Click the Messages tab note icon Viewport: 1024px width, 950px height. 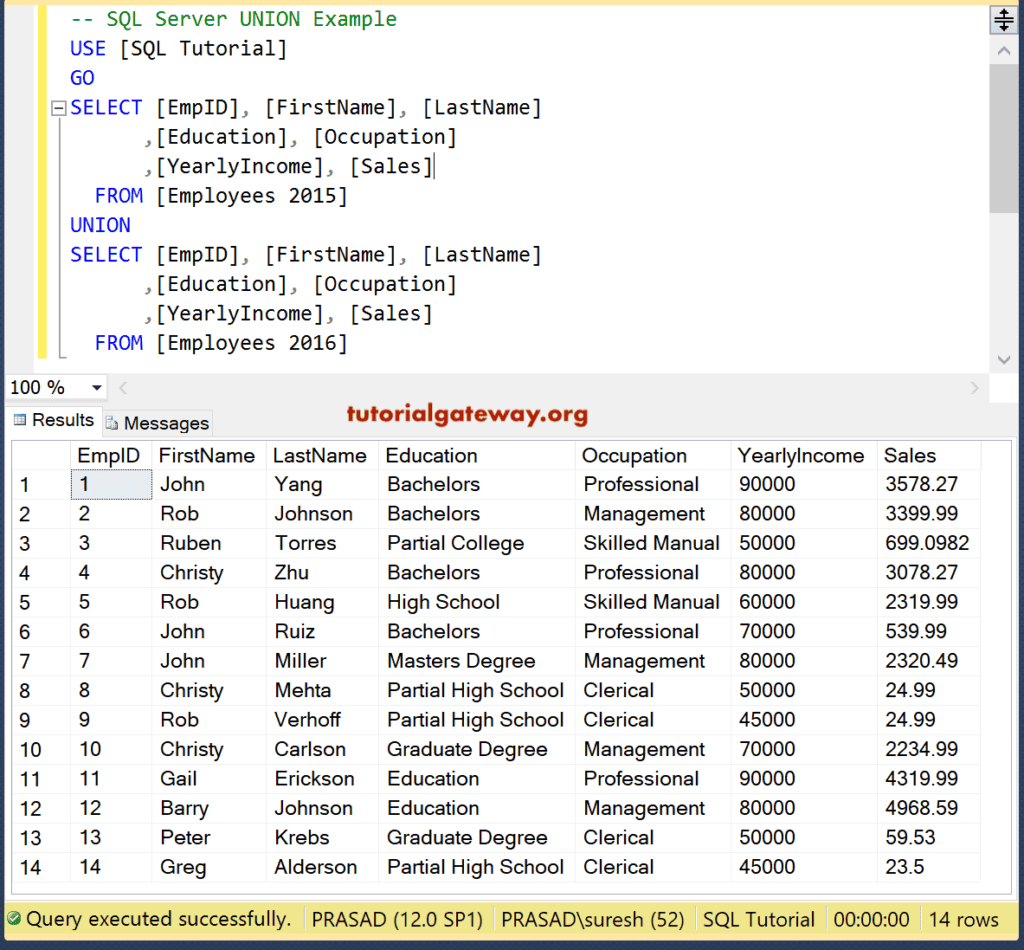tap(112, 423)
